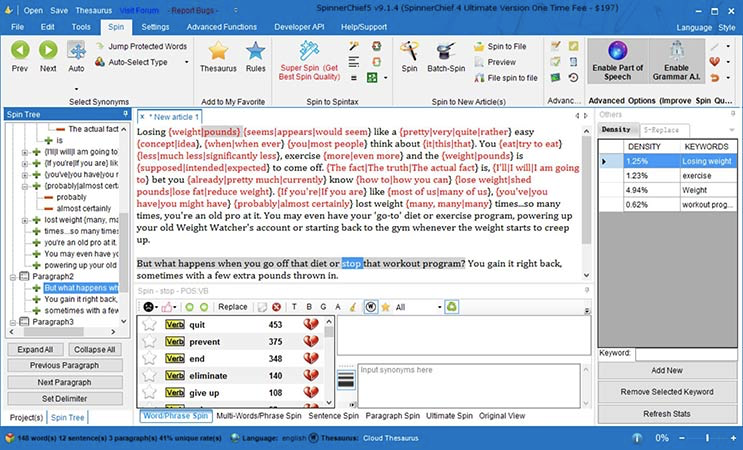Click Refresh Stats button
743x450 pixels.
(667, 414)
